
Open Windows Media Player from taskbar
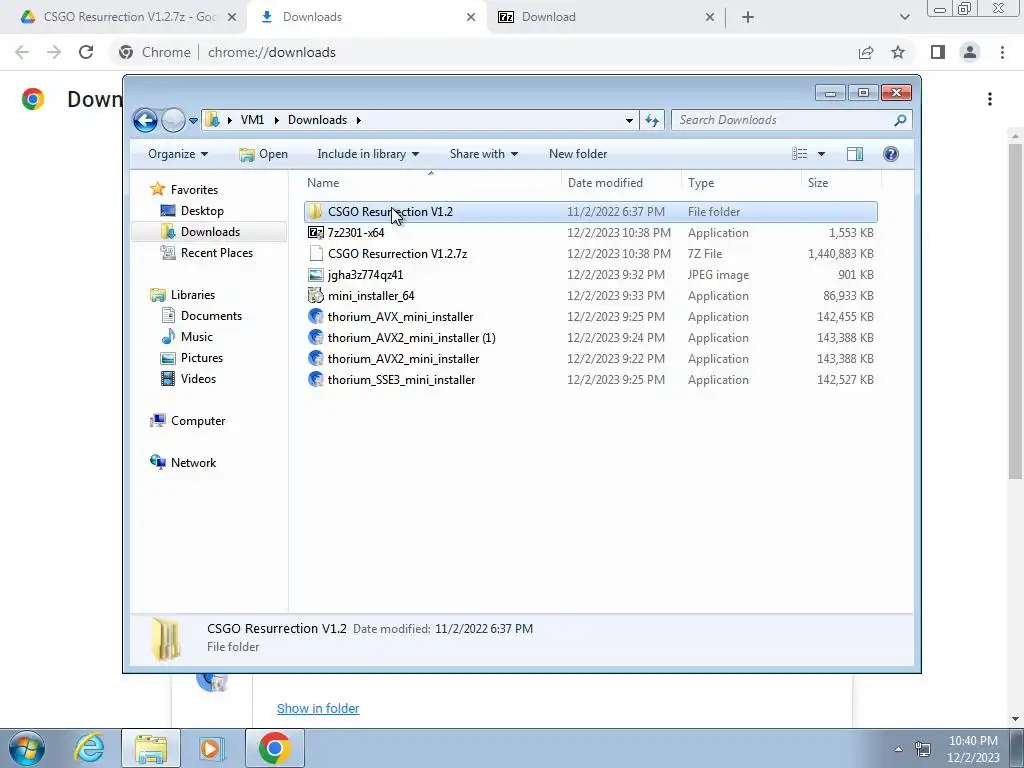[211, 748]
